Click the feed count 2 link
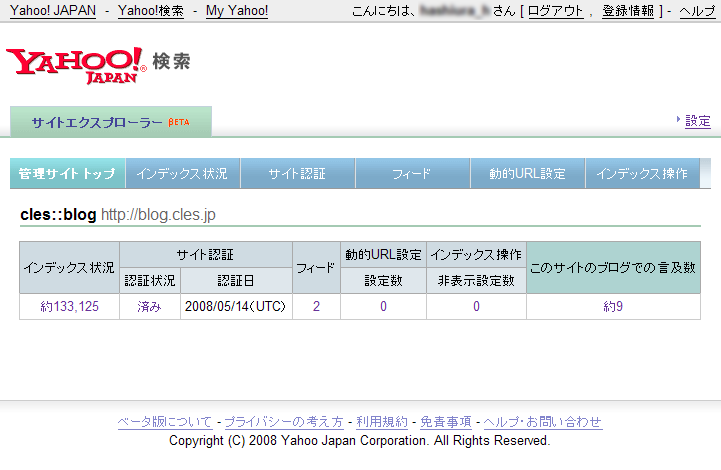 click(316, 306)
